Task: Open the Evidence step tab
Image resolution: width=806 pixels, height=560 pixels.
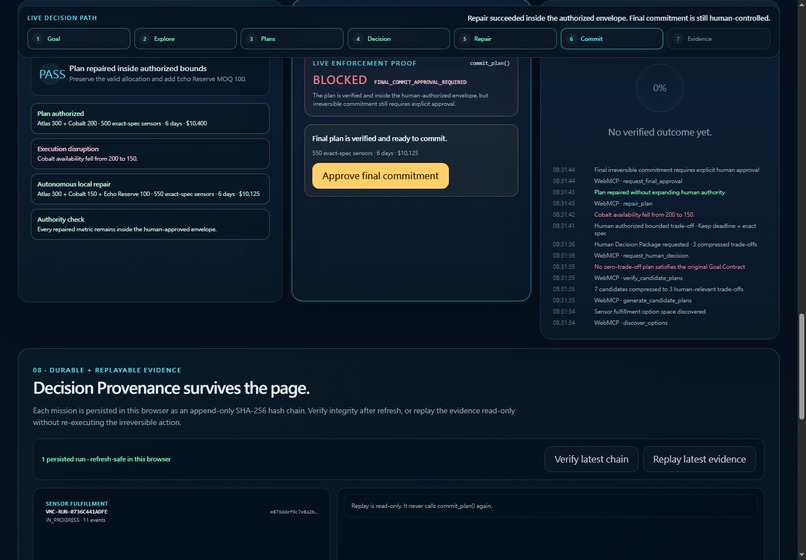Action: (719, 39)
